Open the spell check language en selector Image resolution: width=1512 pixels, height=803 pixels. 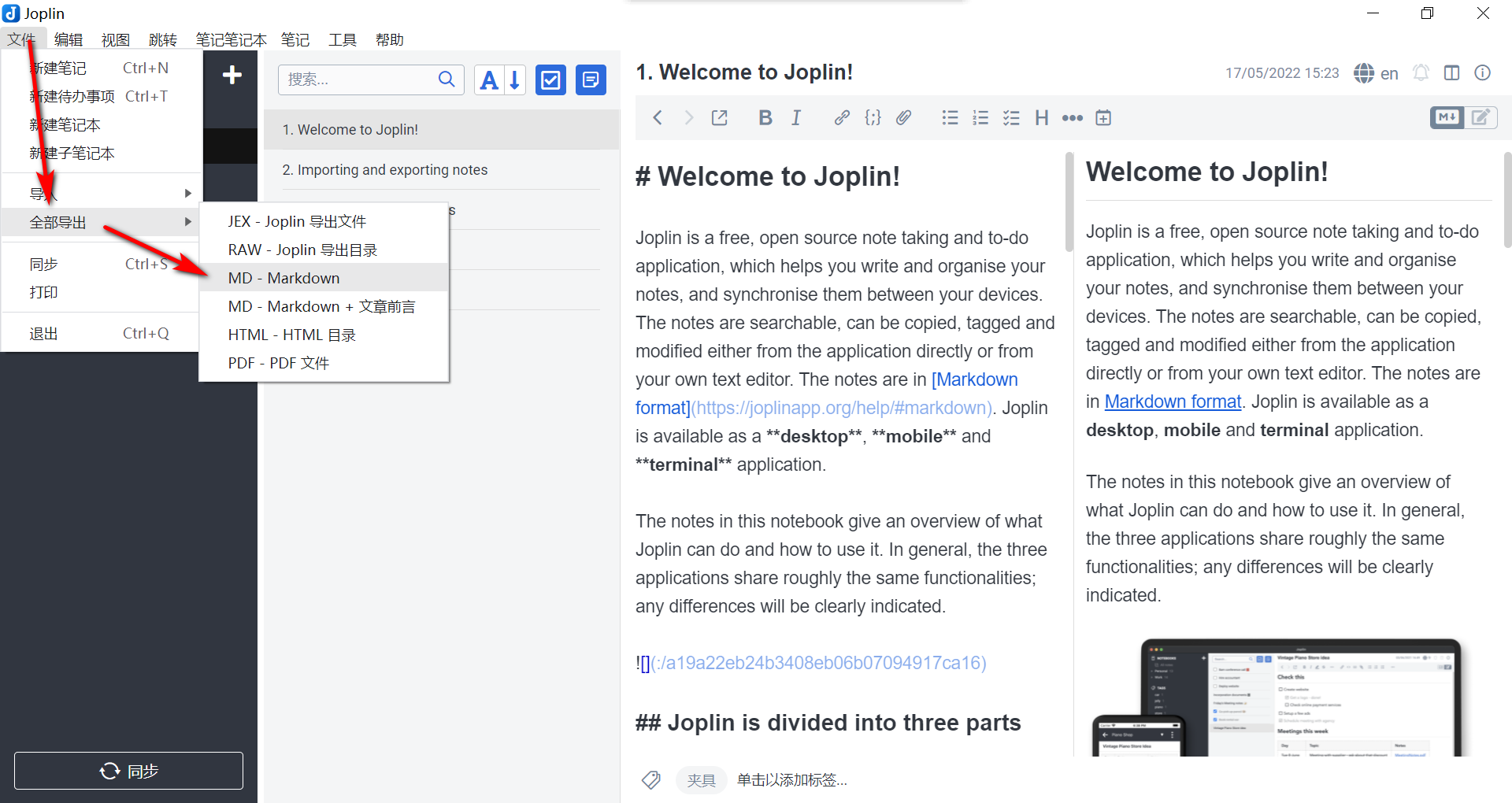click(x=1377, y=73)
